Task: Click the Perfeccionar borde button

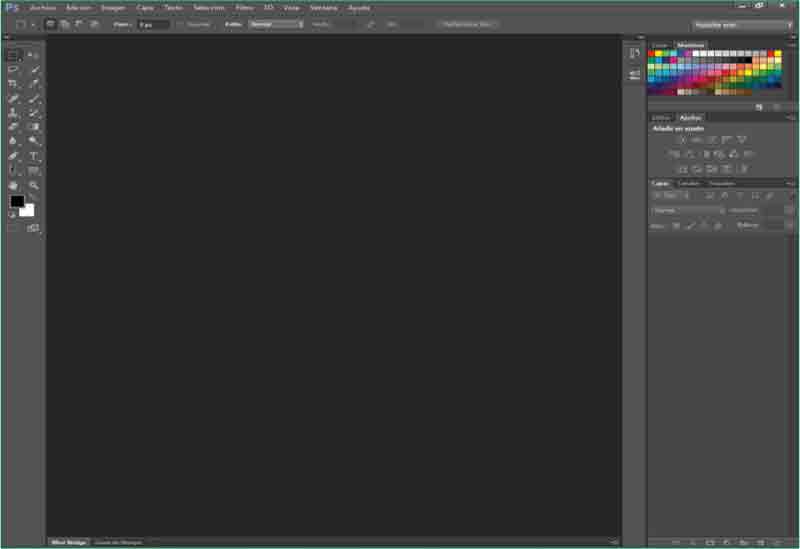Action: [x=467, y=24]
